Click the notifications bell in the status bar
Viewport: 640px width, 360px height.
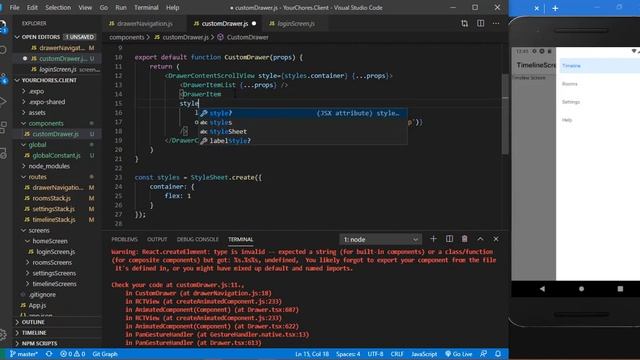point(498,354)
